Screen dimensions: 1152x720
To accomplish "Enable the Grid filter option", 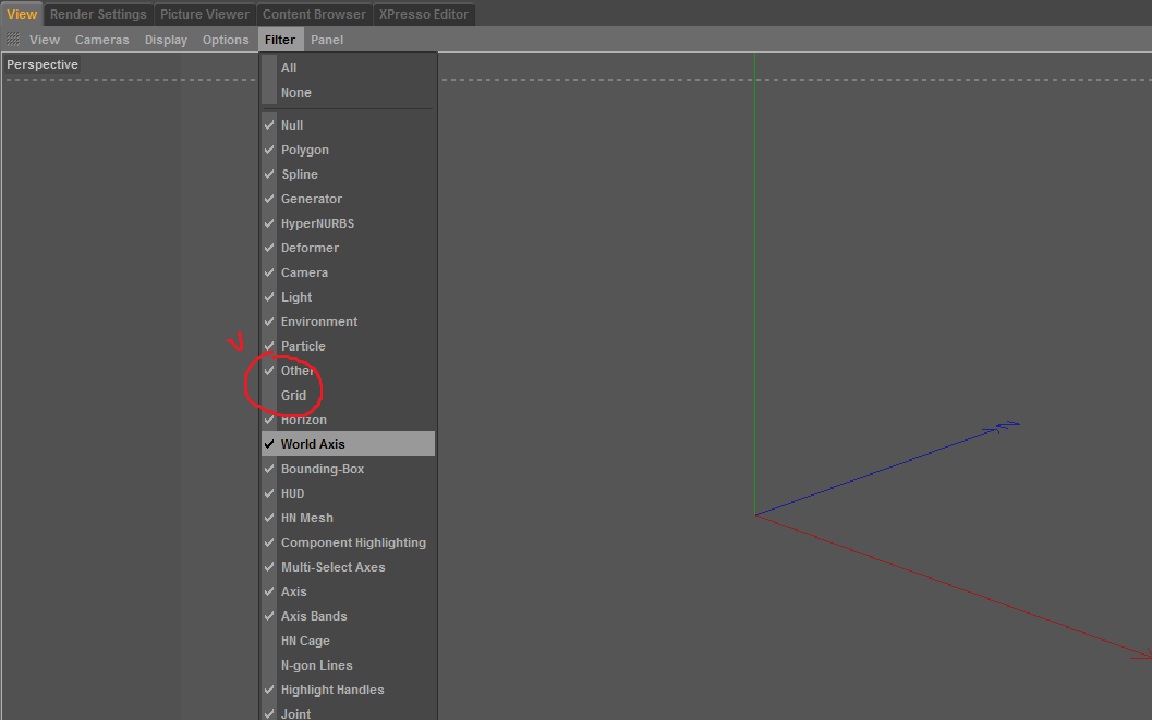I will click(x=294, y=395).
